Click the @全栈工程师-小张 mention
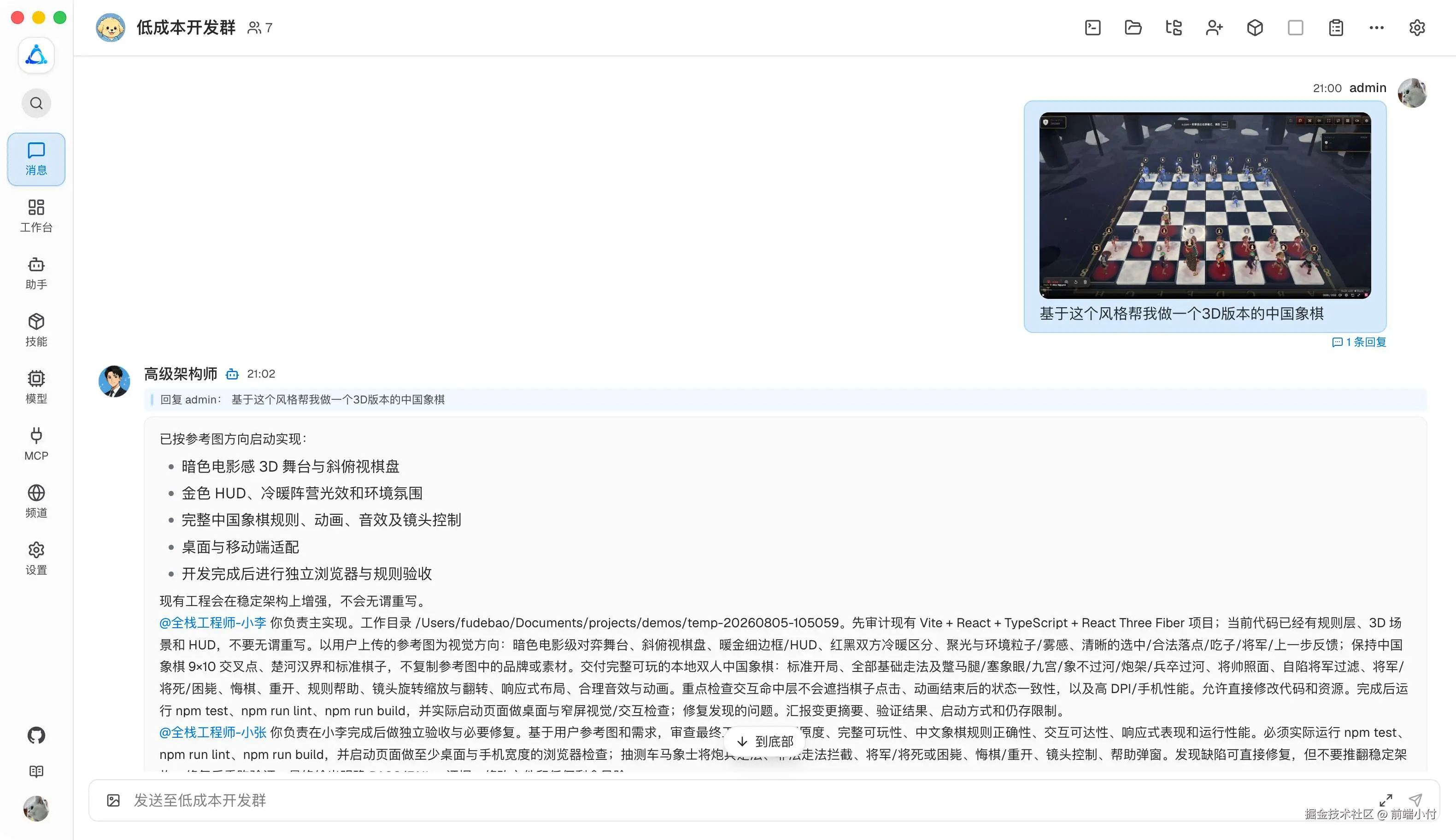The image size is (1456, 840). [x=212, y=733]
